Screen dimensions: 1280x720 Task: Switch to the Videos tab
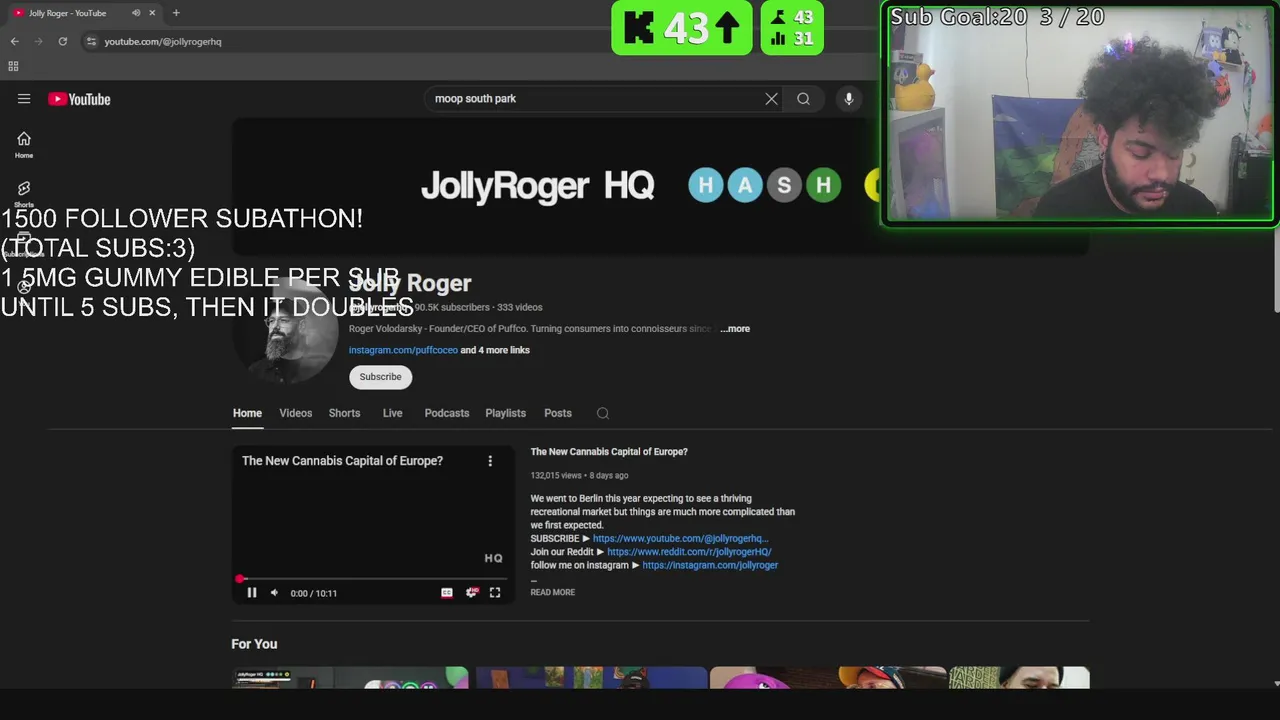point(295,413)
